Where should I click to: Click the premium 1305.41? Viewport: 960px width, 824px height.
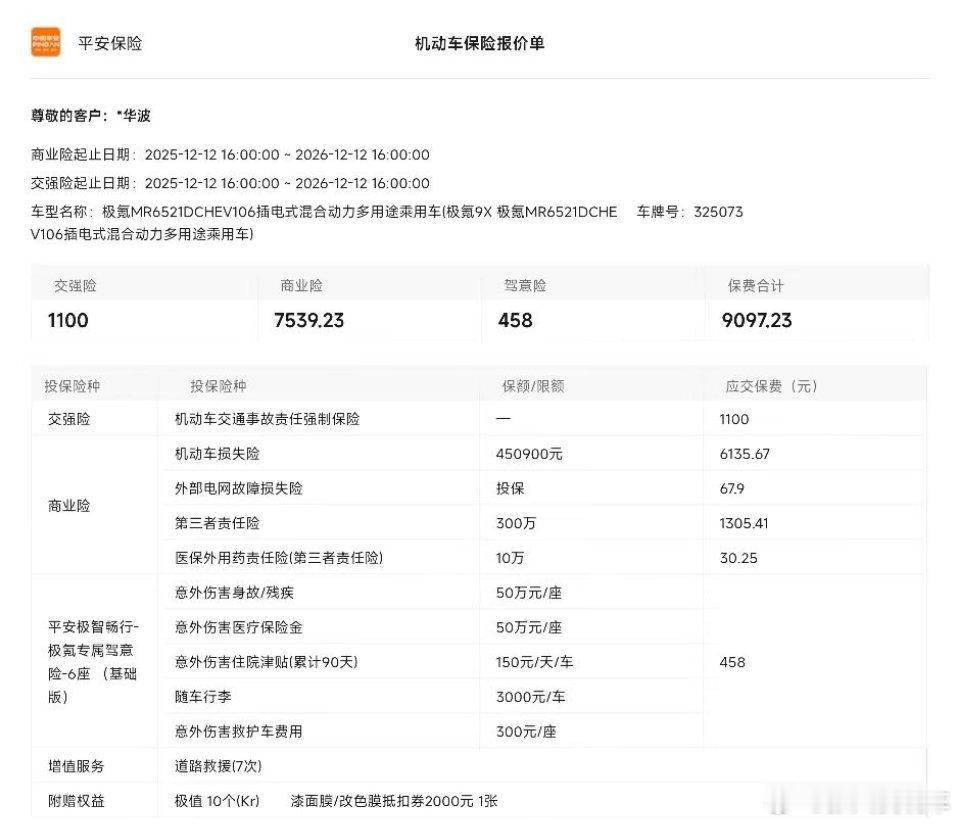coord(743,523)
